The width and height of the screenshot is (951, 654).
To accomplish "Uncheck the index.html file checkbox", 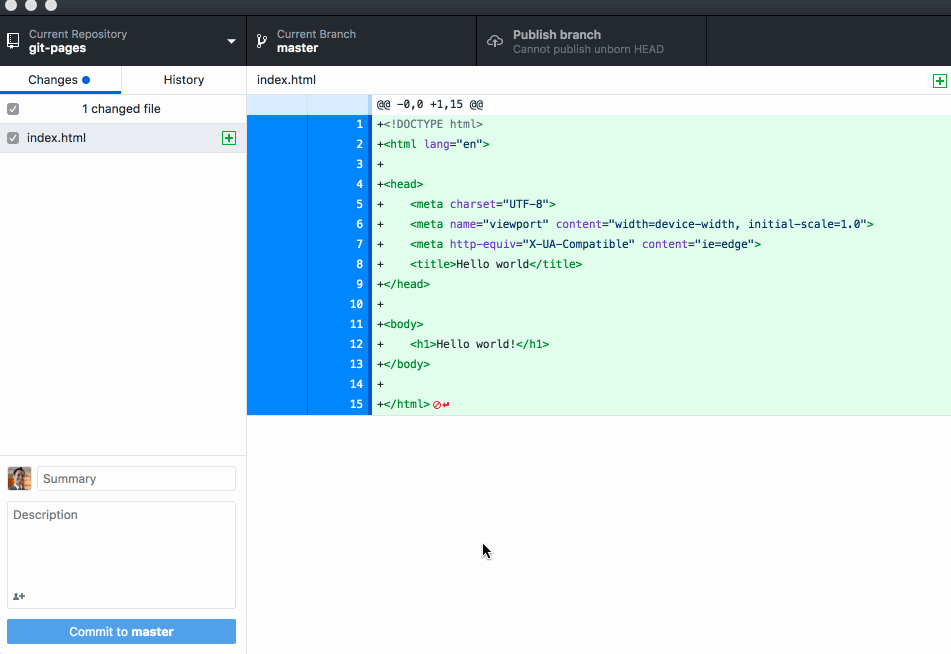I will point(12,138).
